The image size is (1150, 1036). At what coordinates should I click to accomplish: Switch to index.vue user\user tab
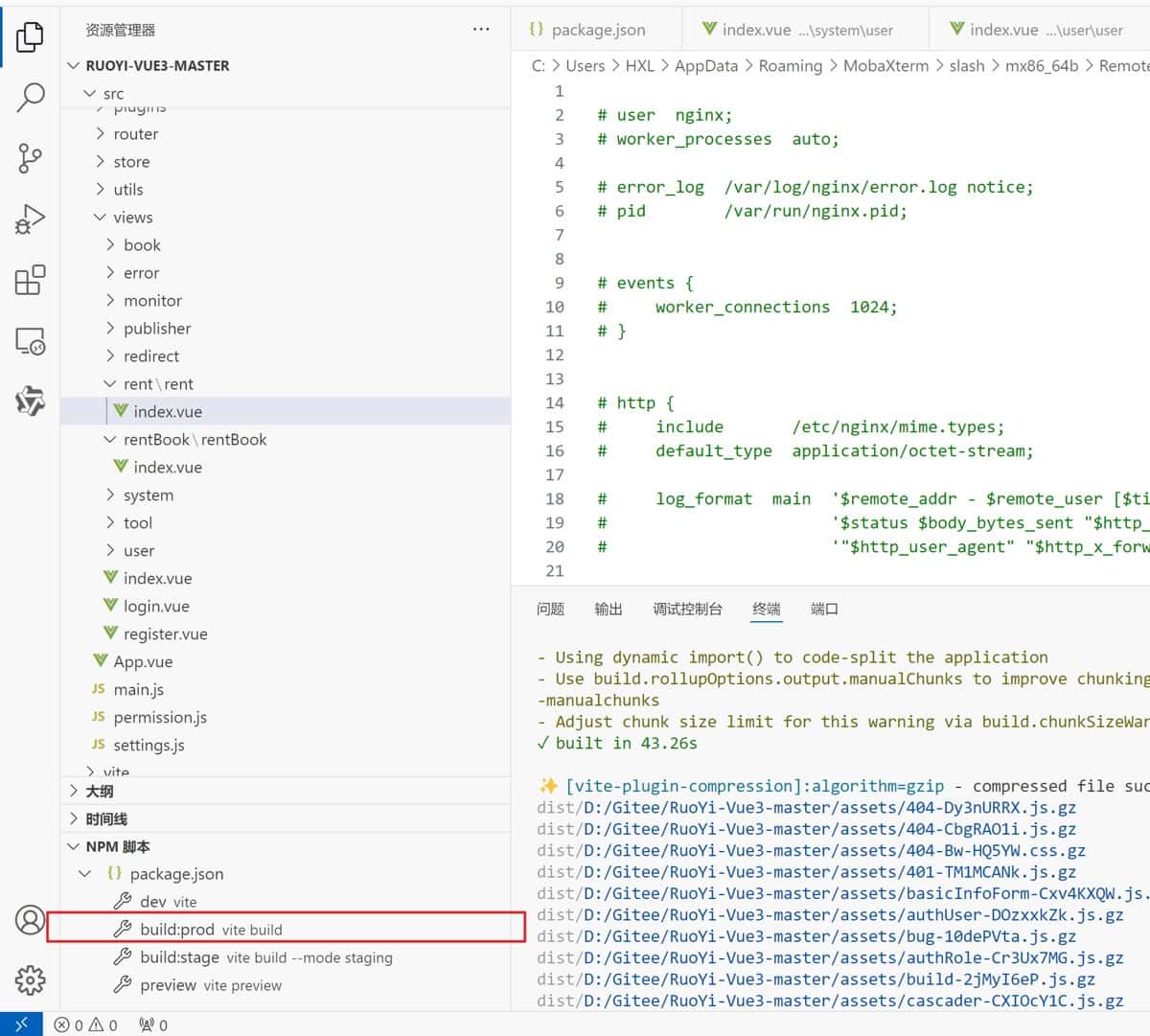click(1040, 30)
